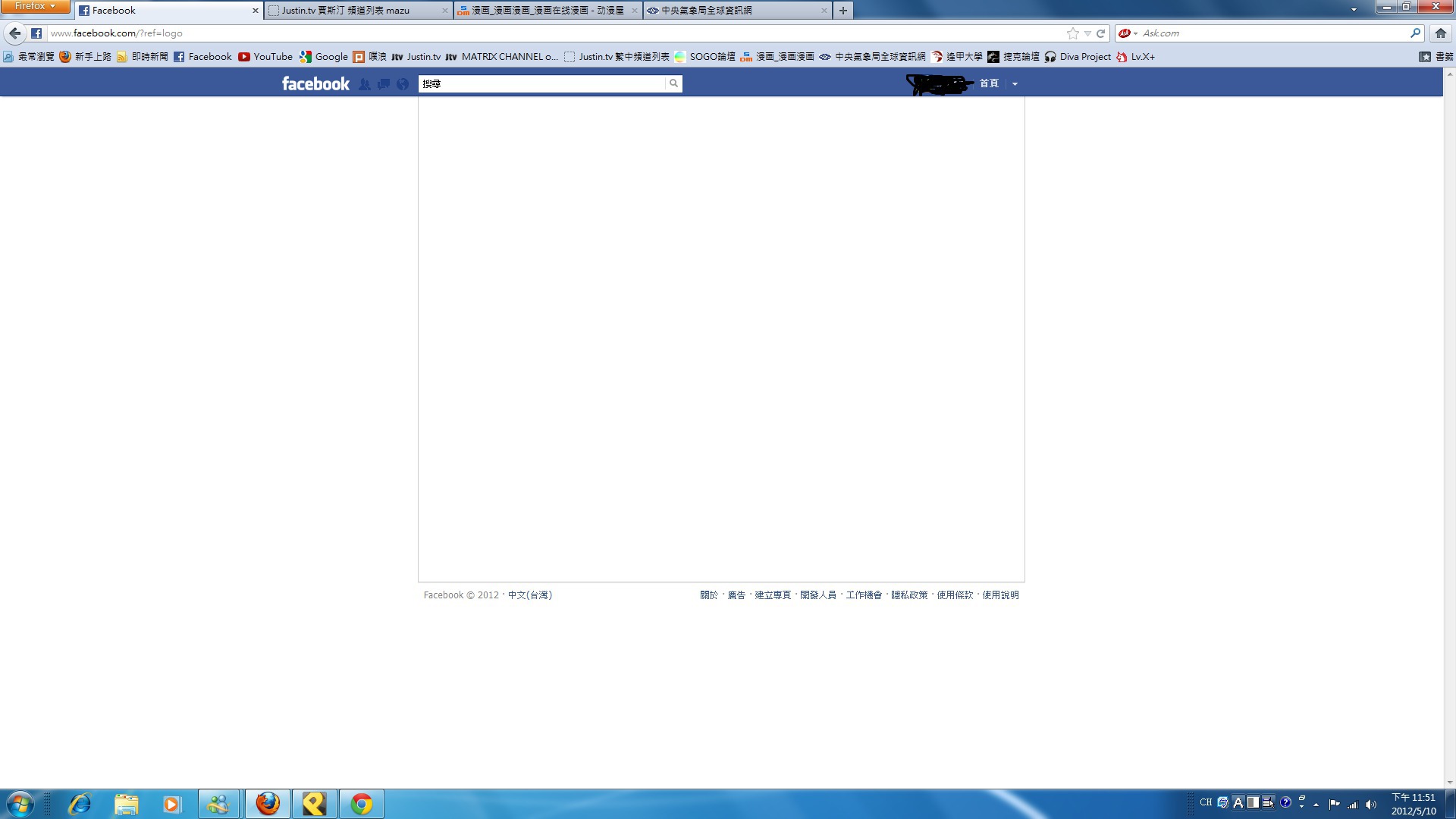
Task: Open the 開發人員 footer link
Action: pyautogui.click(x=818, y=595)
